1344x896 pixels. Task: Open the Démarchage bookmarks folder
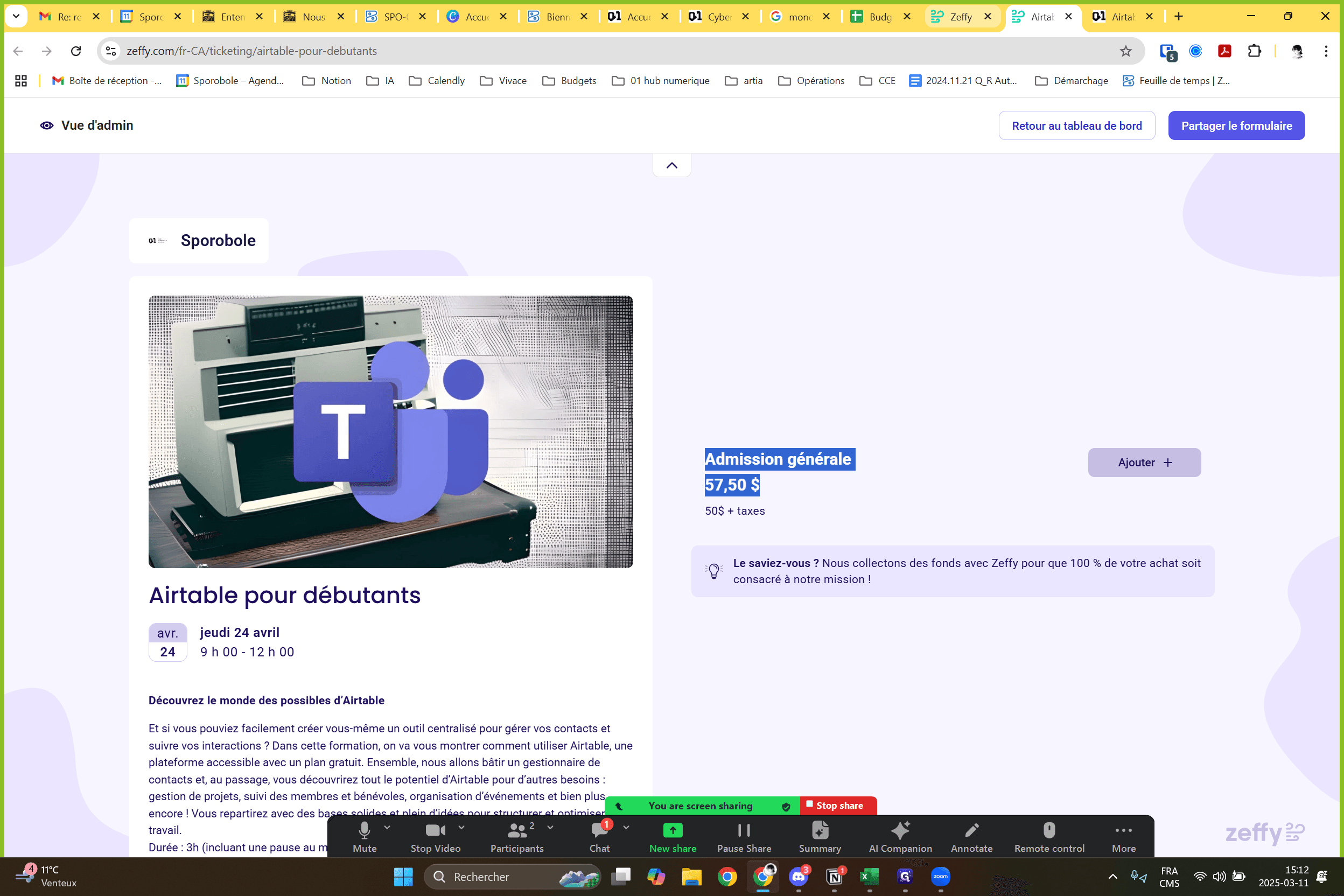(x=1072, y=81)
